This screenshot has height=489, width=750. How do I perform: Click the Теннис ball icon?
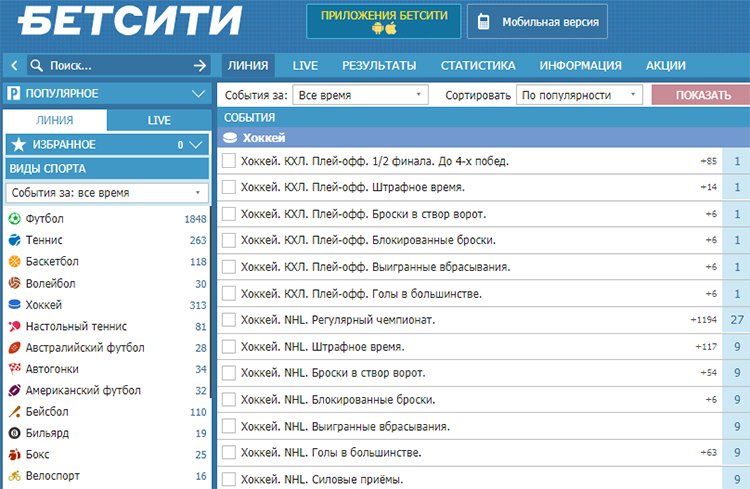pos(14,240)
